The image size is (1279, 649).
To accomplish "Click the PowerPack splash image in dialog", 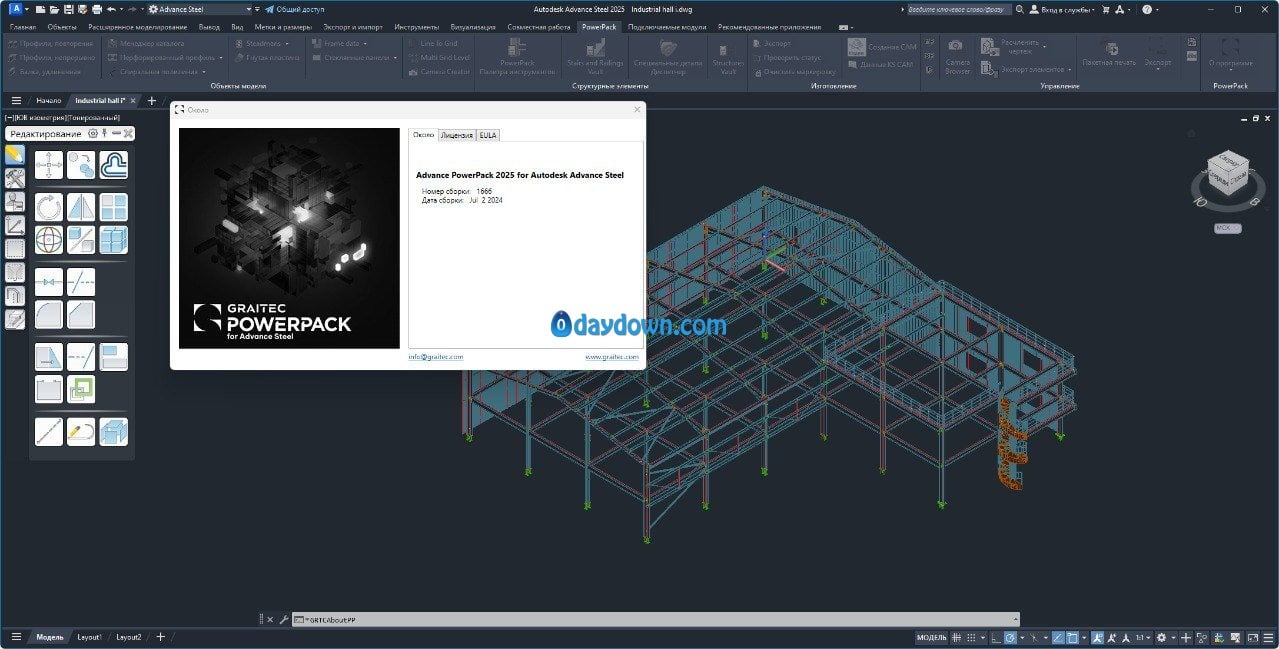I will click(x=289, y=238).
